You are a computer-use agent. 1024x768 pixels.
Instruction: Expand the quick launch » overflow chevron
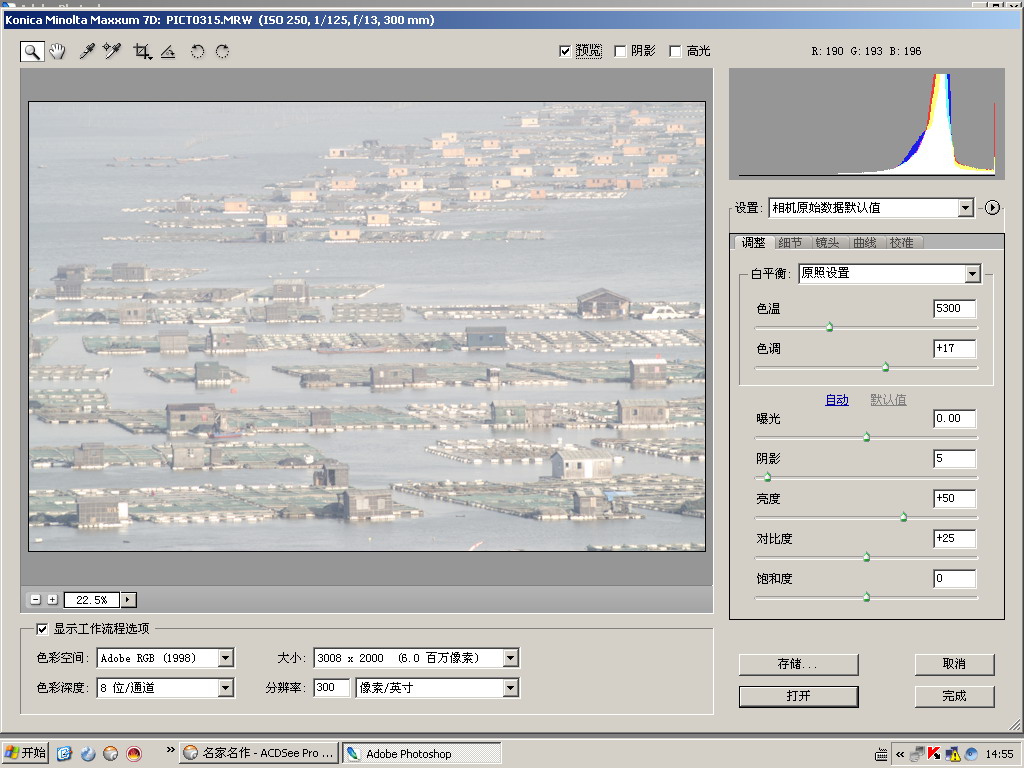click(x=170, y=750)
